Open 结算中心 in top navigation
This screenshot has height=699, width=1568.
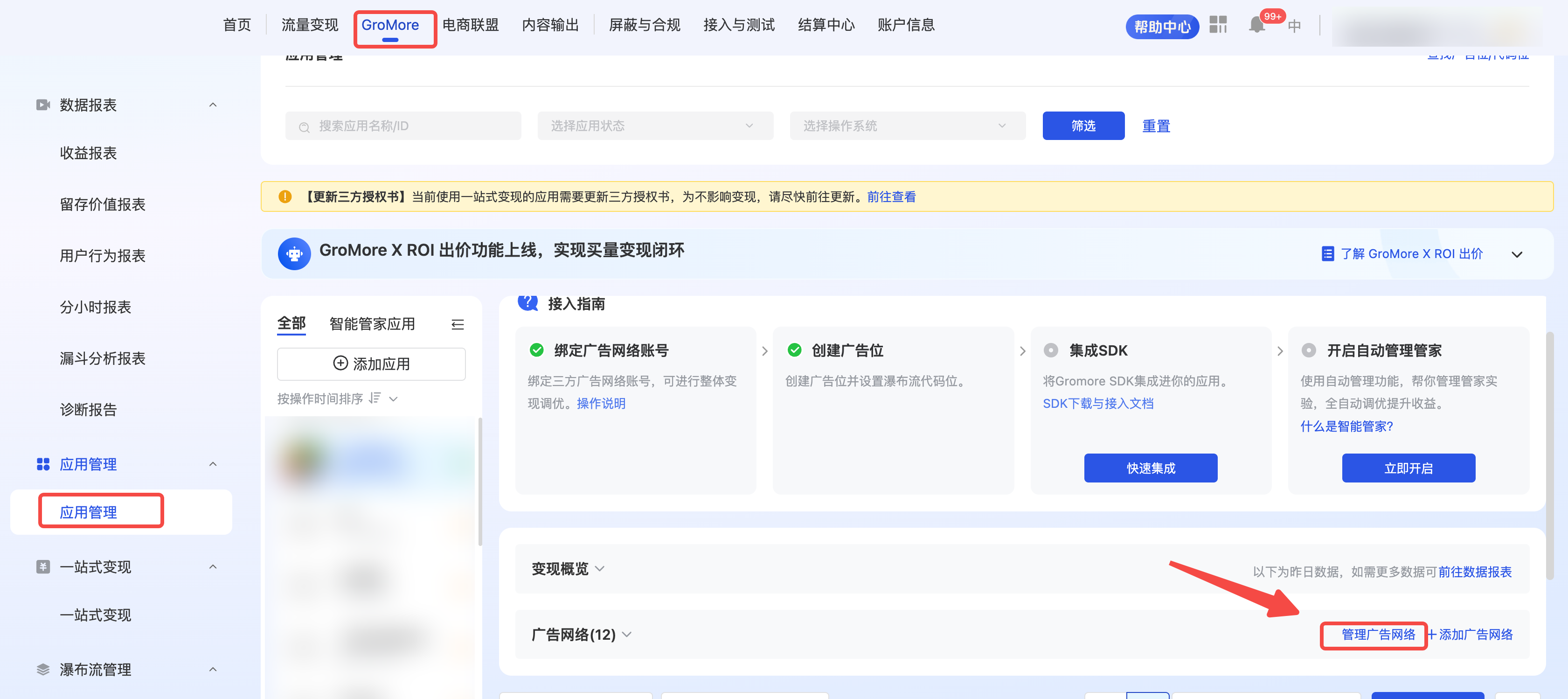click(x=826, y=25)
